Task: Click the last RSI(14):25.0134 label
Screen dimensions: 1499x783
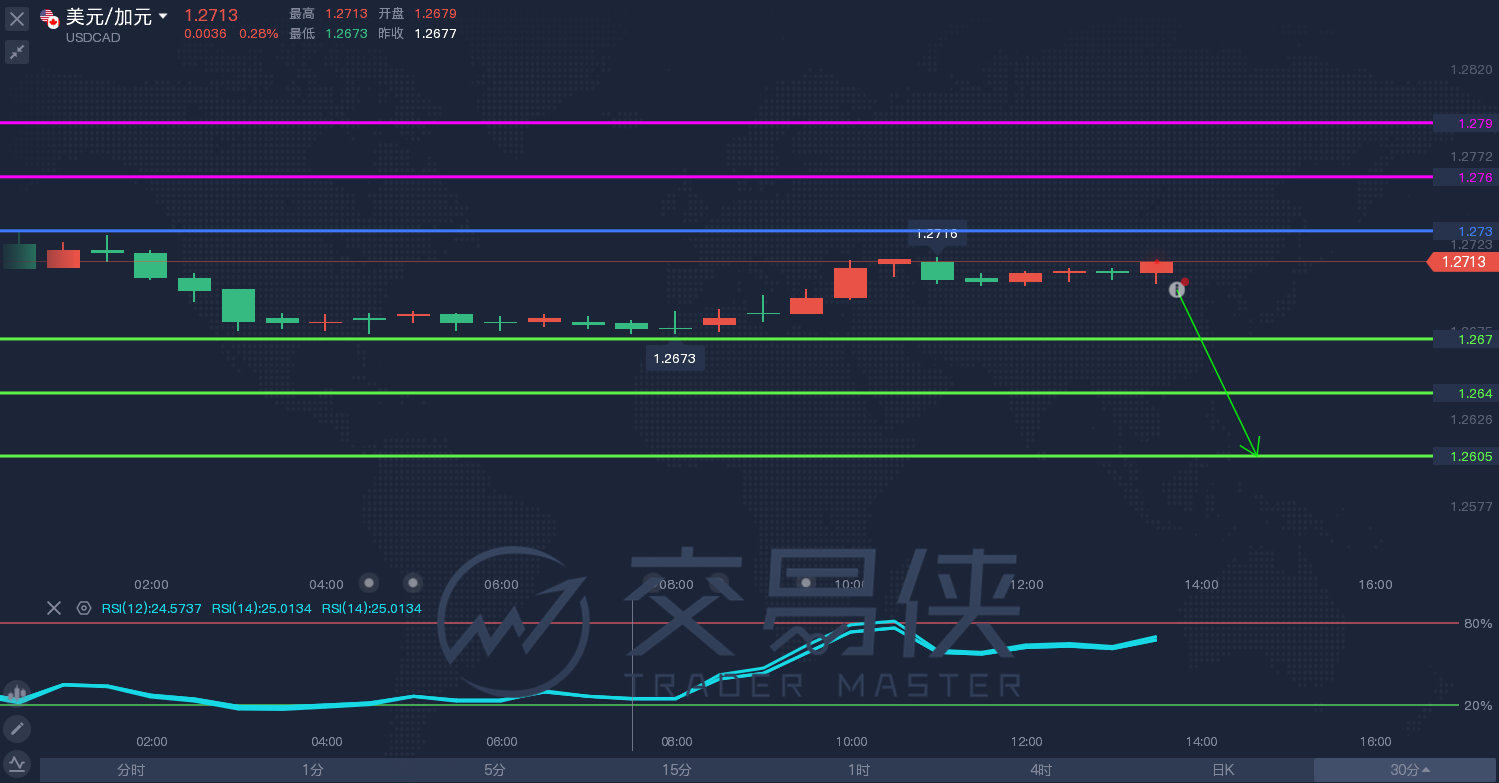Action: (x=372, y=608)
